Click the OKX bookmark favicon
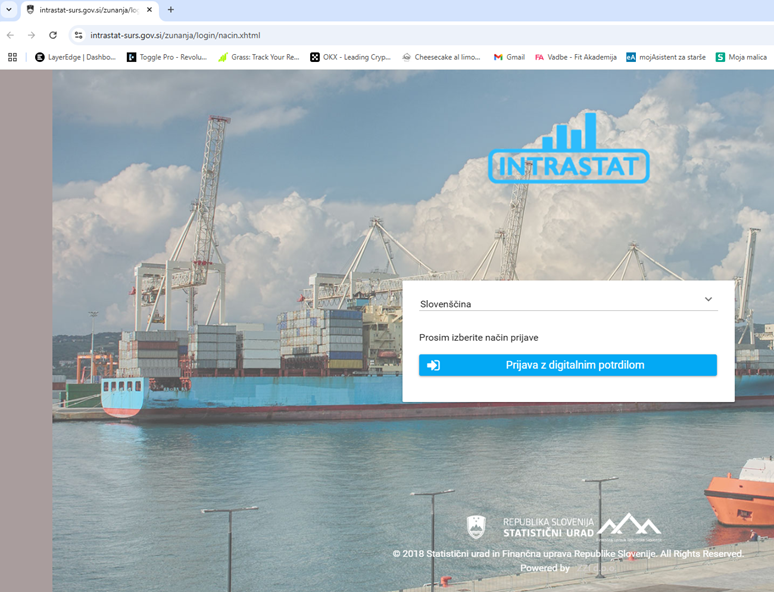 [315, 57]
